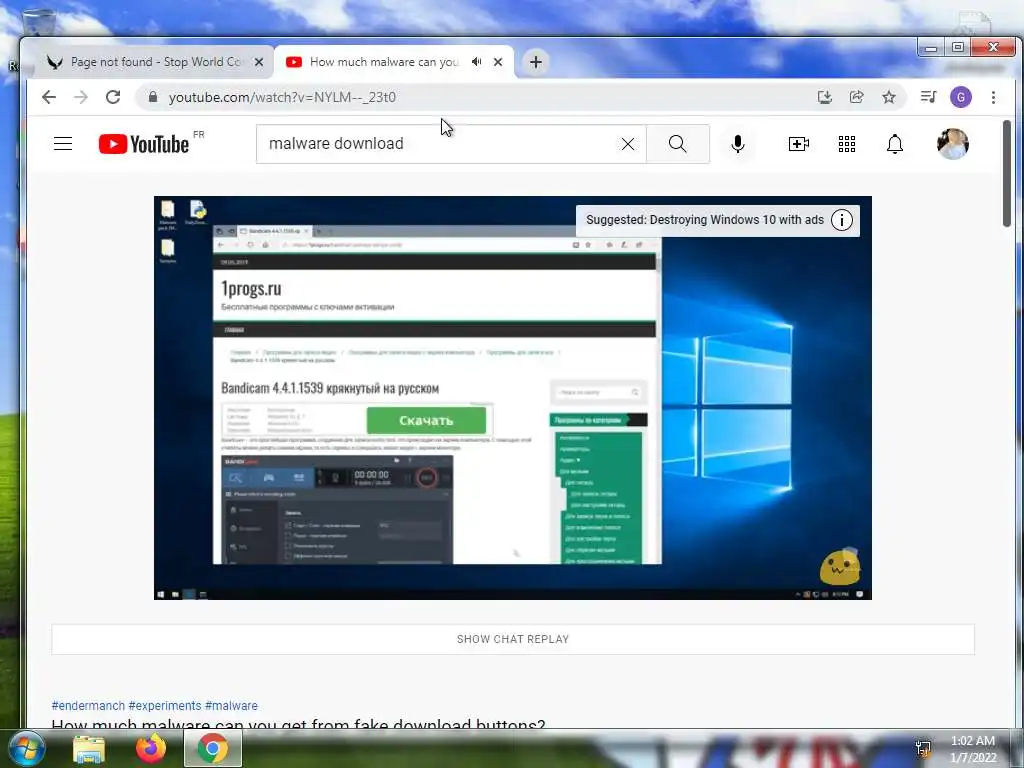
Task: Reload the YouTube page
Action: pos(113,97)
